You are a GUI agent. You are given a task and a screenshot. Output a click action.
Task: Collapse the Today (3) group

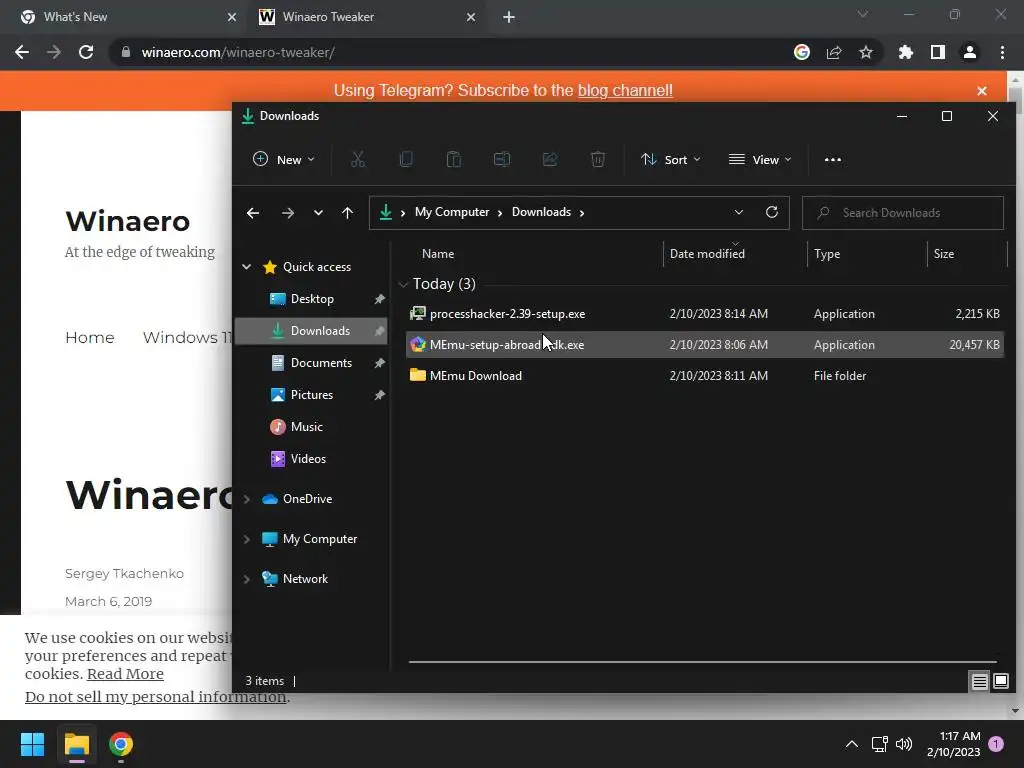point(403,284)
